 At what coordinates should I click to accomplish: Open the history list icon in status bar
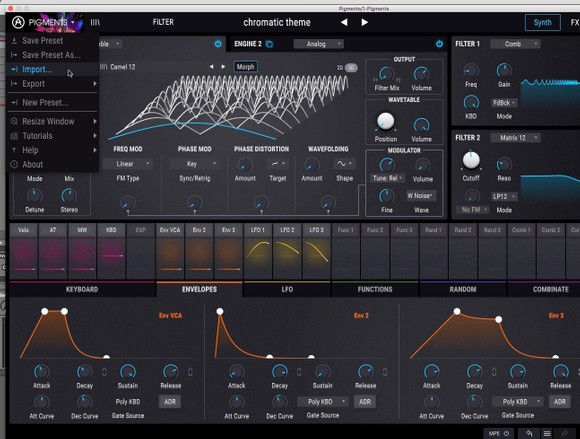[x=547, y=433]
